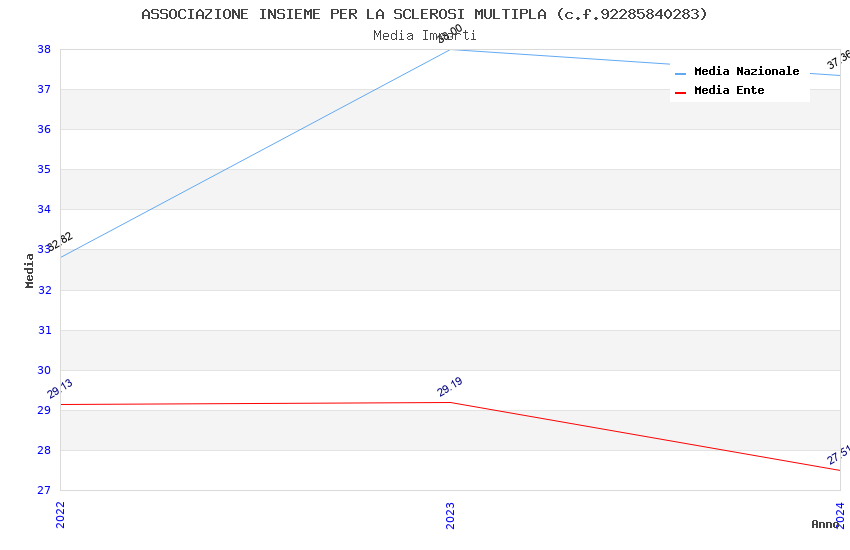Screen dimensions: 850x550
Task: Click the 'Media' y-axis title
Action: click(29, 271)
